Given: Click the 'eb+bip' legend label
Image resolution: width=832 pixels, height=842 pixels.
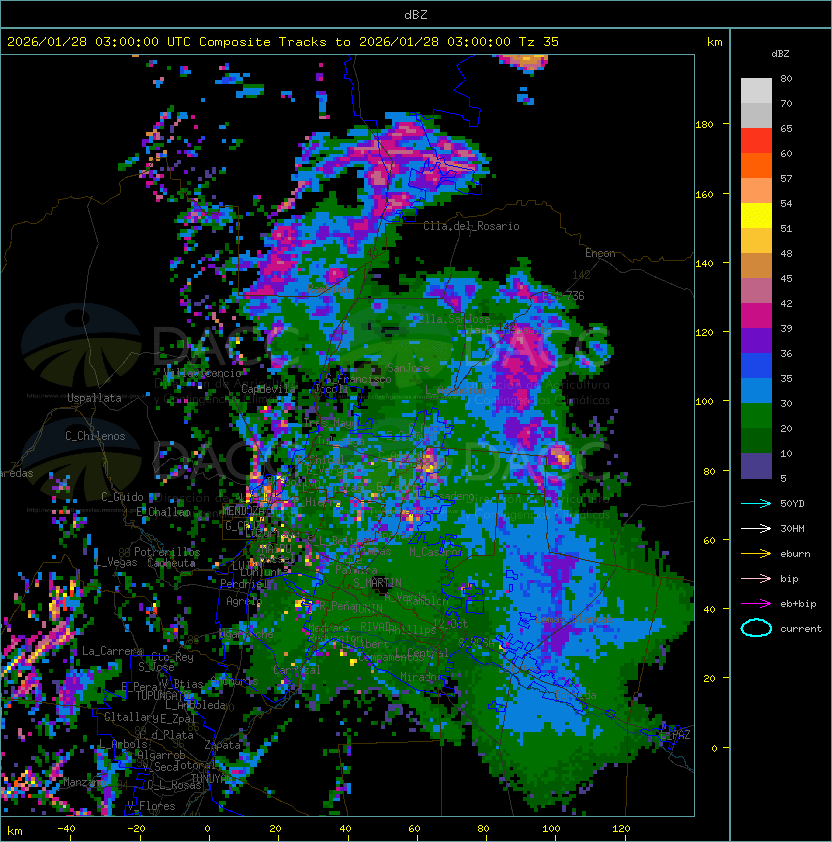Looking at the screenshot, I should point(798,604).
